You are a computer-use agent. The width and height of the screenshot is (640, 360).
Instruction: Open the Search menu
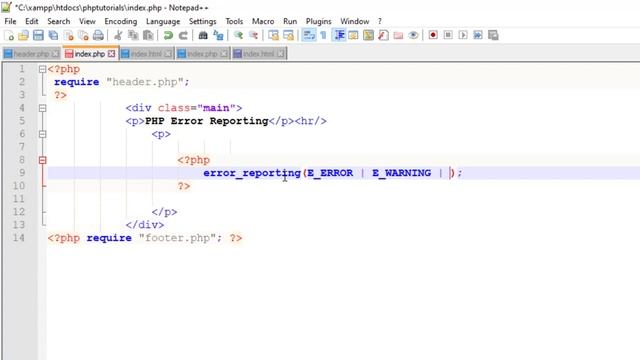coord(59,21)
